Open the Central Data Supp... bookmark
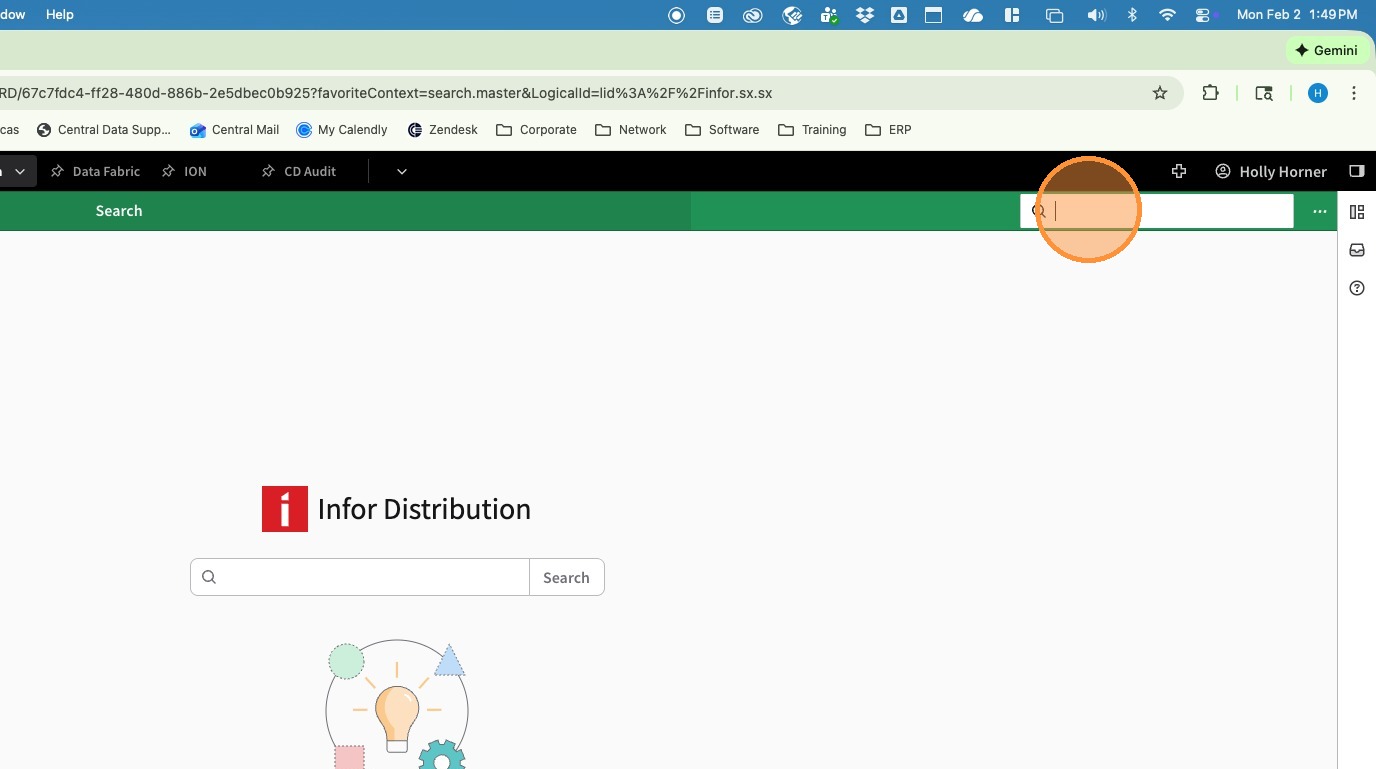Viewport: 1376px width, 769px height. coord(104,130)
